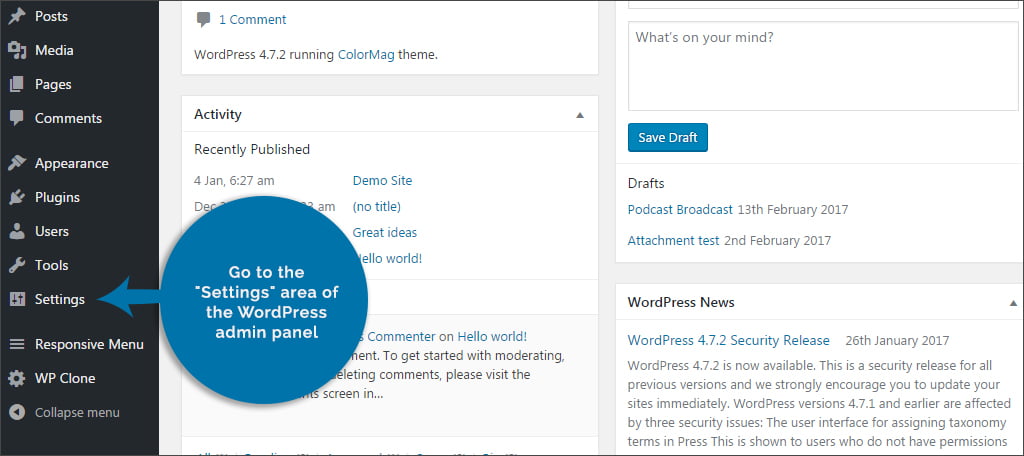The height and width of the screenshot is (456, 1024).
Task: Open the Attachment test draft
Action: coord(673,240)
